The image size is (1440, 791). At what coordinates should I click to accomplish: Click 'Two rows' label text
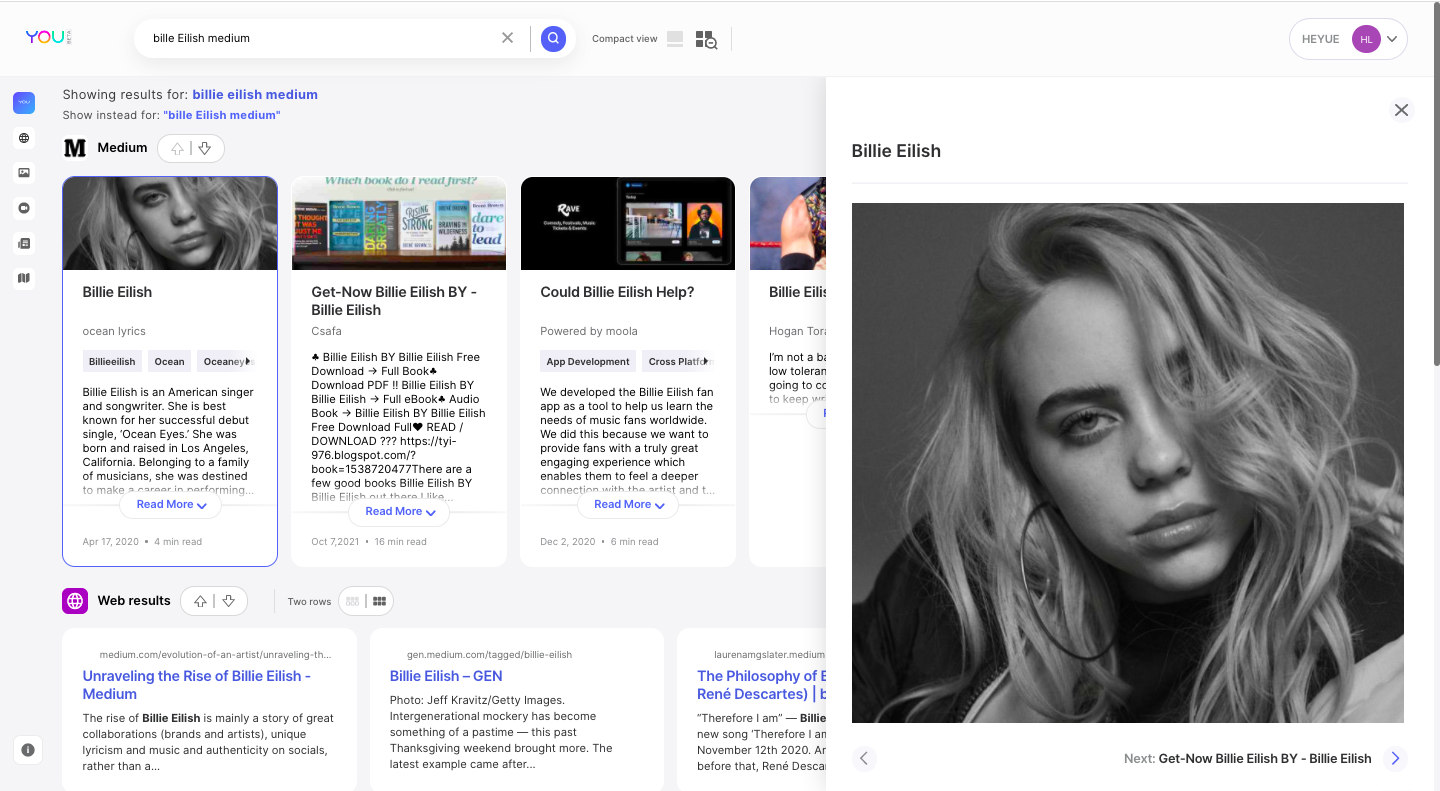pyautogui.click(x=309, y=601)
